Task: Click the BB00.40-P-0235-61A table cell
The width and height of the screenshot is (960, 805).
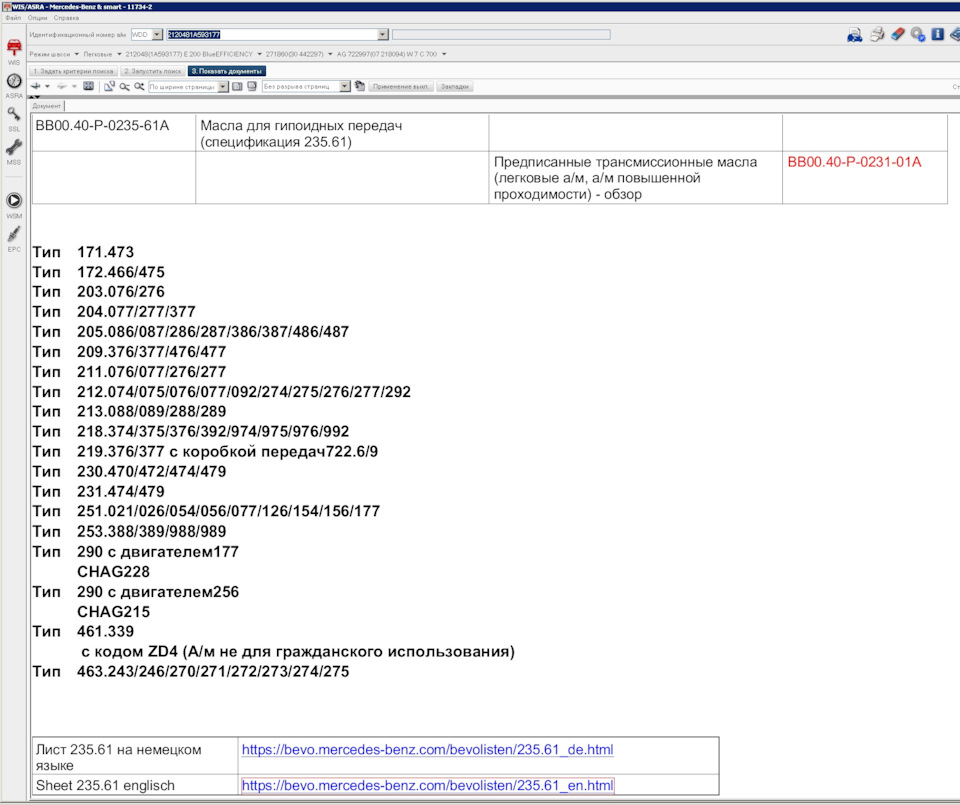Action: point(114,133)
